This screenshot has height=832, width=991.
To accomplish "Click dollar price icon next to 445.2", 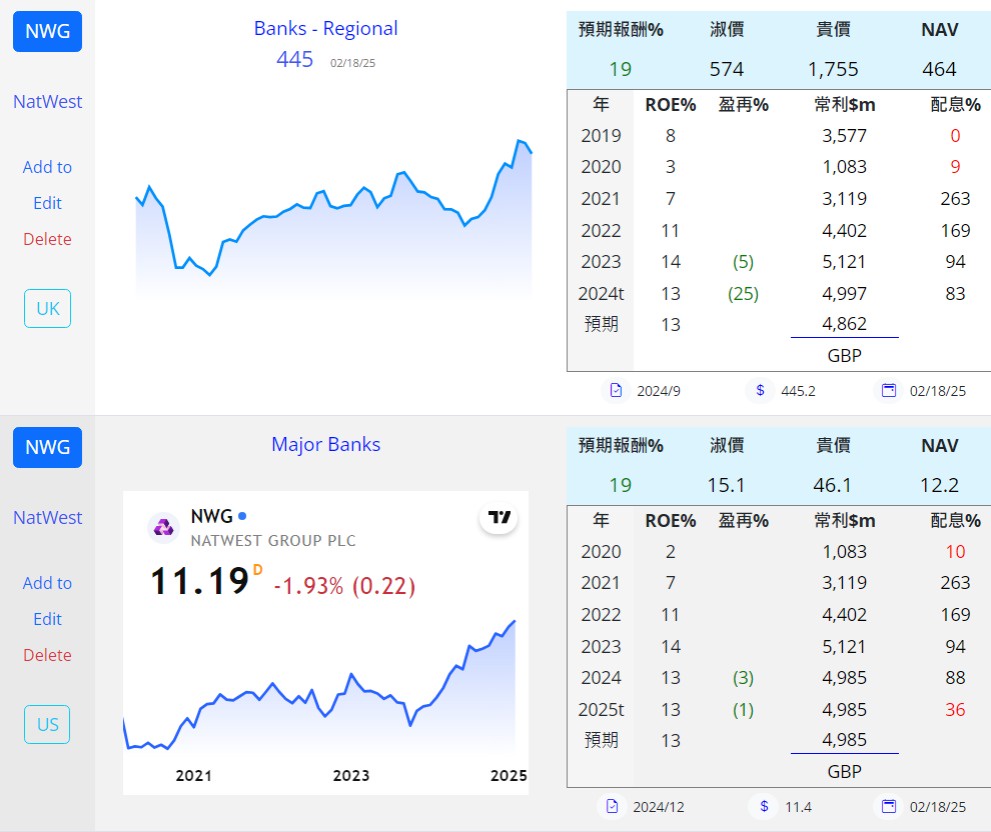I will (760, 391).
